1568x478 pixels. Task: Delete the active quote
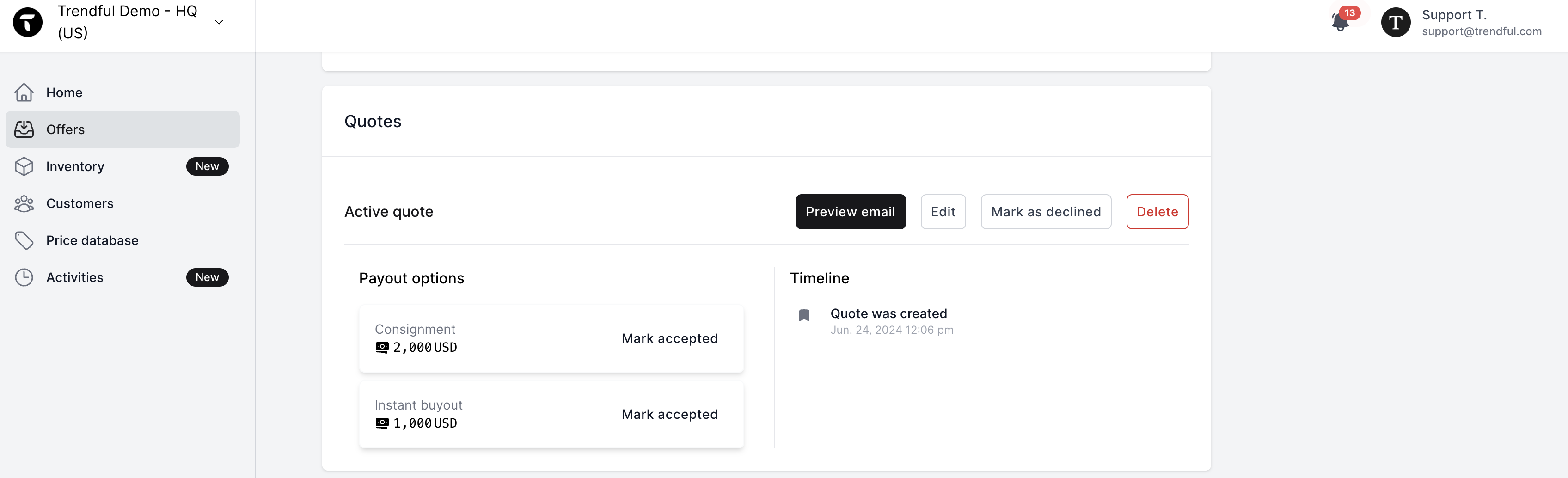click(1157, 212)
